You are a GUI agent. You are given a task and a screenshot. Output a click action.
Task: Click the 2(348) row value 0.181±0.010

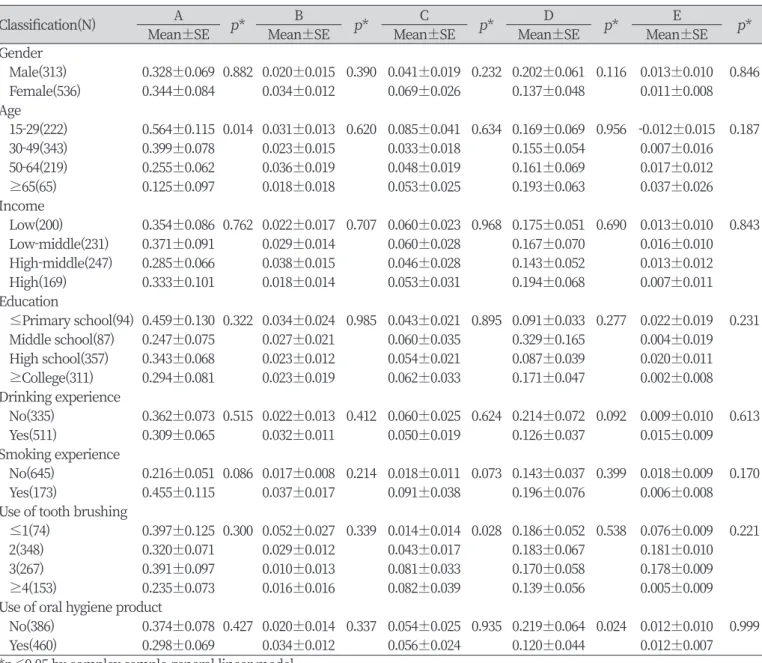tap(676, 550)
